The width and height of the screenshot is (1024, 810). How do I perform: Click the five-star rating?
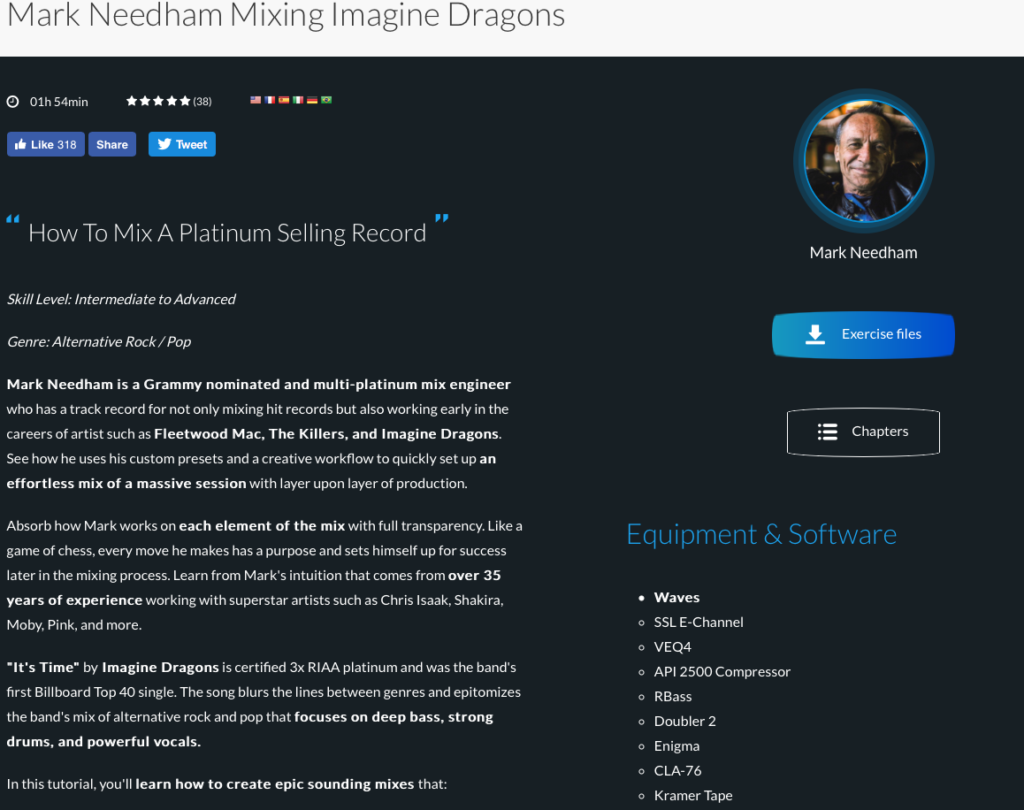click(158, 101)
